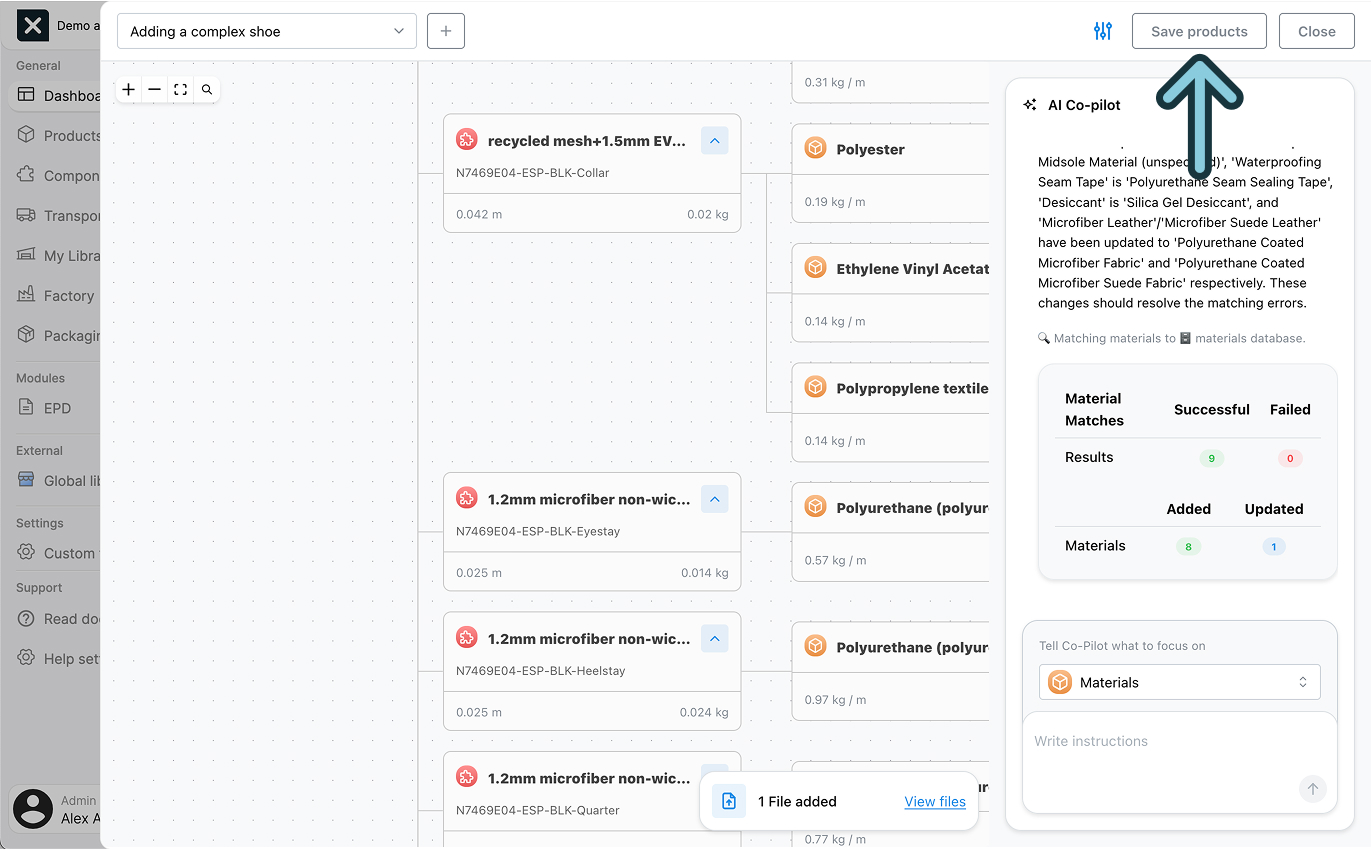This screenshot has width=1371, height=849.
Task: Click the Save products button
Action: pos(1198,31)
